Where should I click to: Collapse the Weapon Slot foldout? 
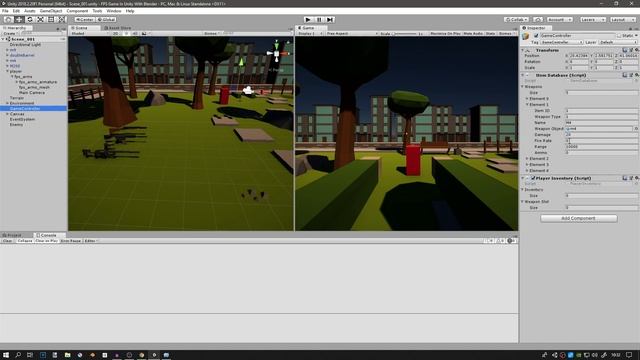[522, 202]
